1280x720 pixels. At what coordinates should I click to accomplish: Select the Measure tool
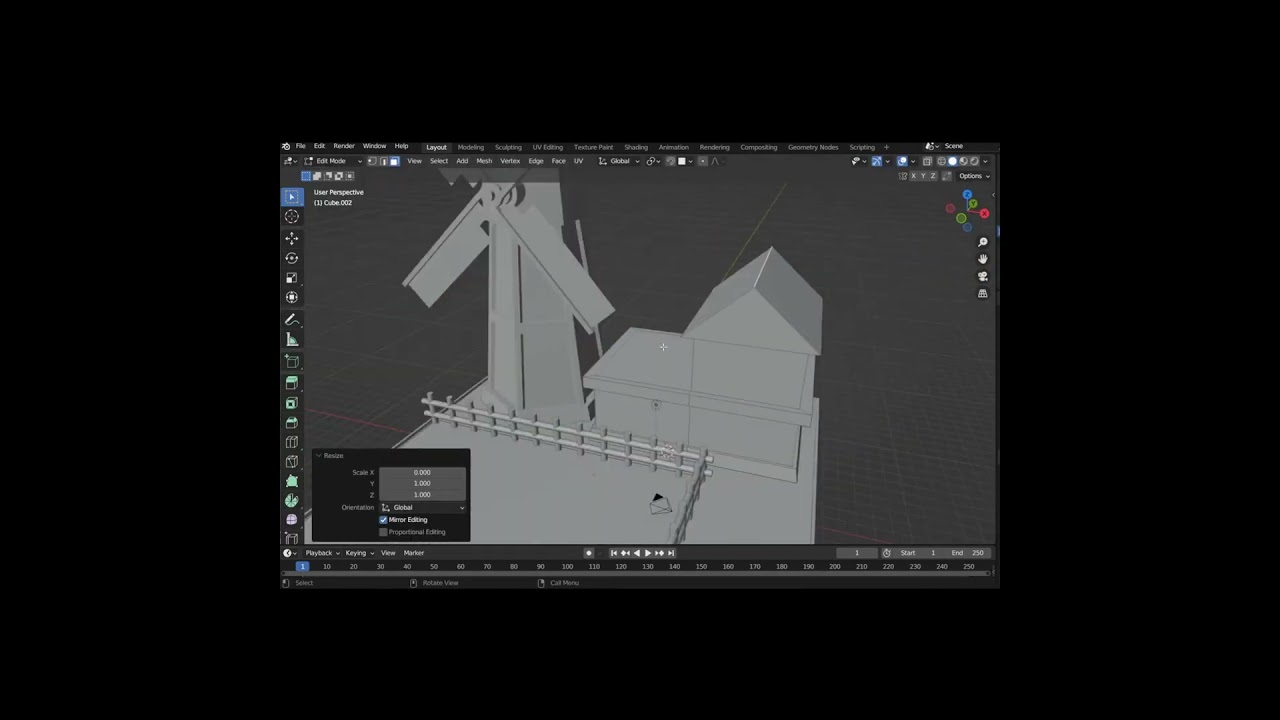292,340
